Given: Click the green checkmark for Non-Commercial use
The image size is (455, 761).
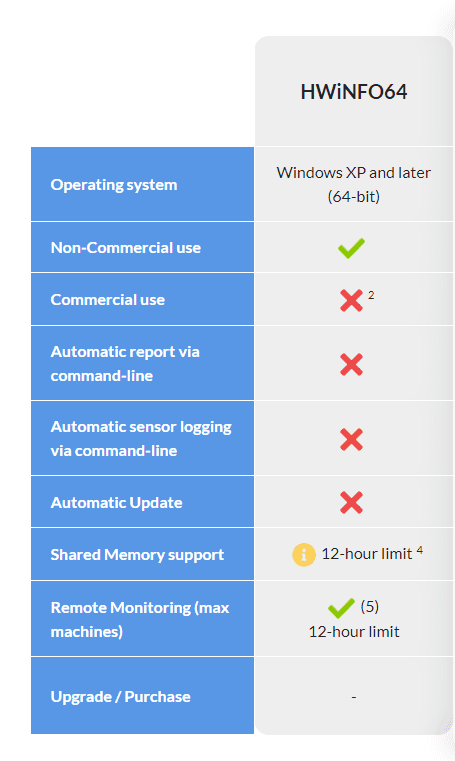Looking at the screenshot, I should click(351, 248).
